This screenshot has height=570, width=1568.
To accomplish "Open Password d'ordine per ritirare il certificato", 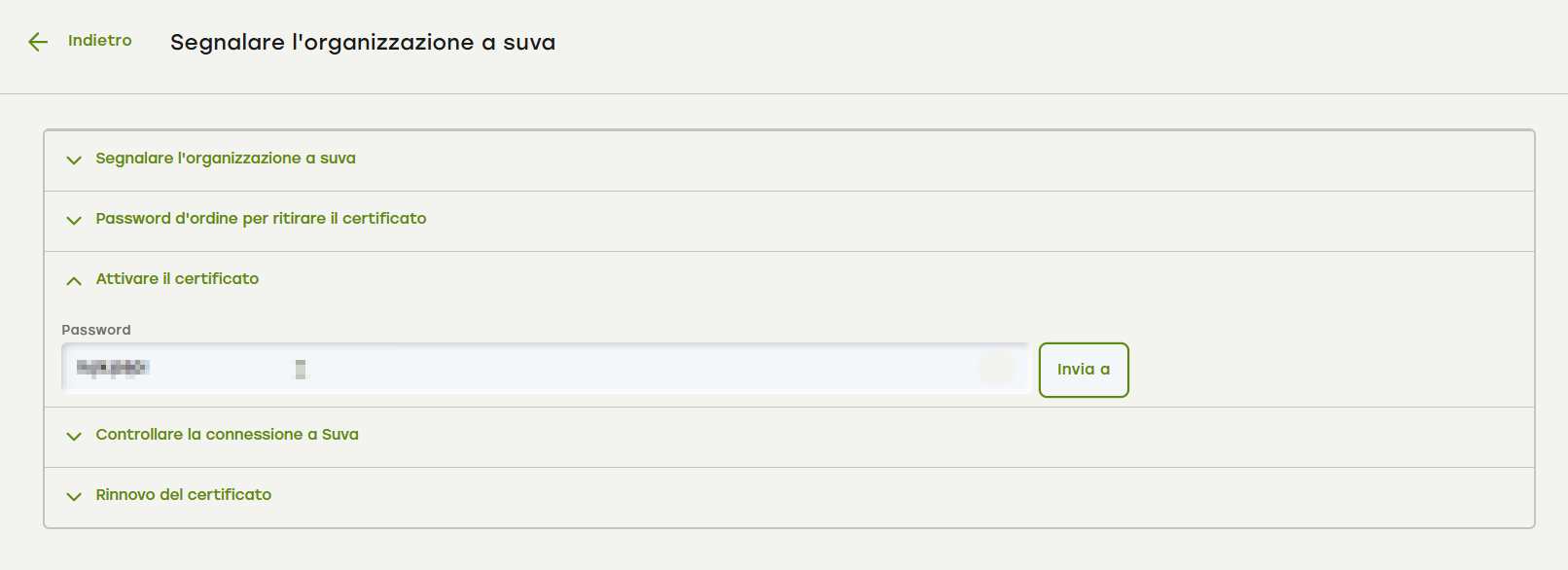I will 261,219.
